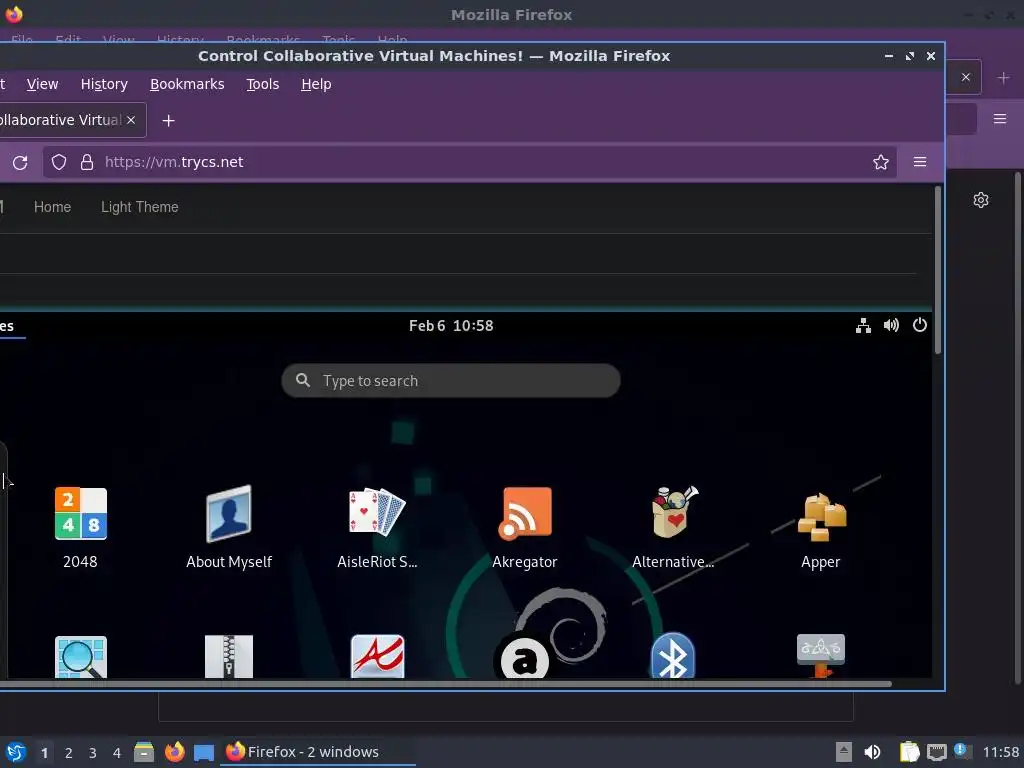Switch to workspace 2
Screen dimensions: 1024x768
pyautogui.click(x=69, y=753)
